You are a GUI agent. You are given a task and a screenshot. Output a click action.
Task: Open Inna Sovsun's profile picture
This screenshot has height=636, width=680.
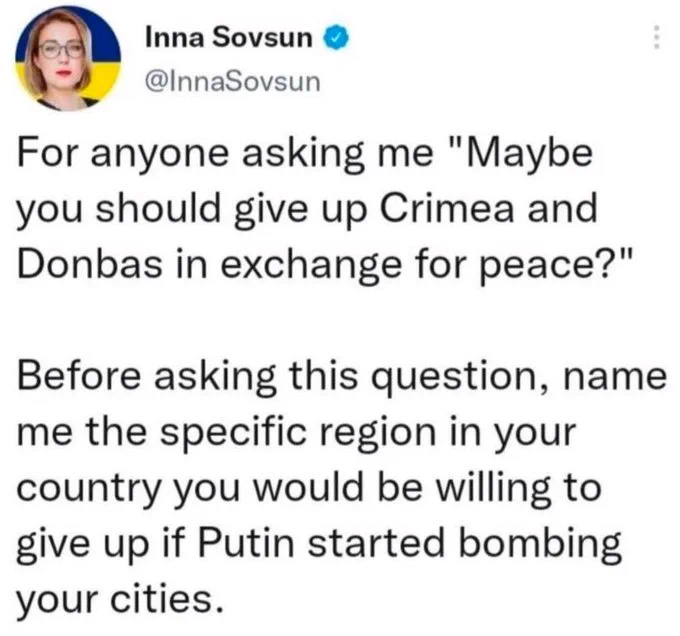click(68, 59)
